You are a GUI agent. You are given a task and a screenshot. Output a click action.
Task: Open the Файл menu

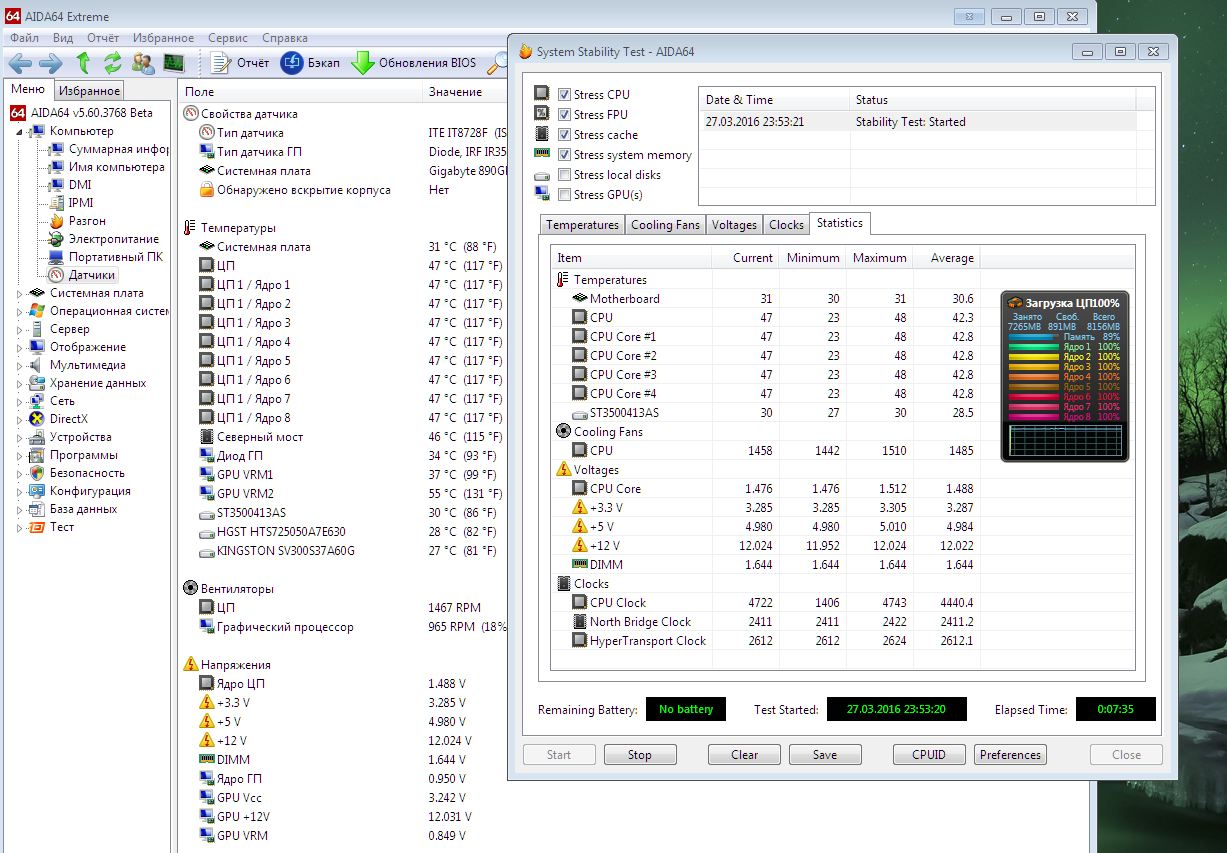[x=24, y=38]
